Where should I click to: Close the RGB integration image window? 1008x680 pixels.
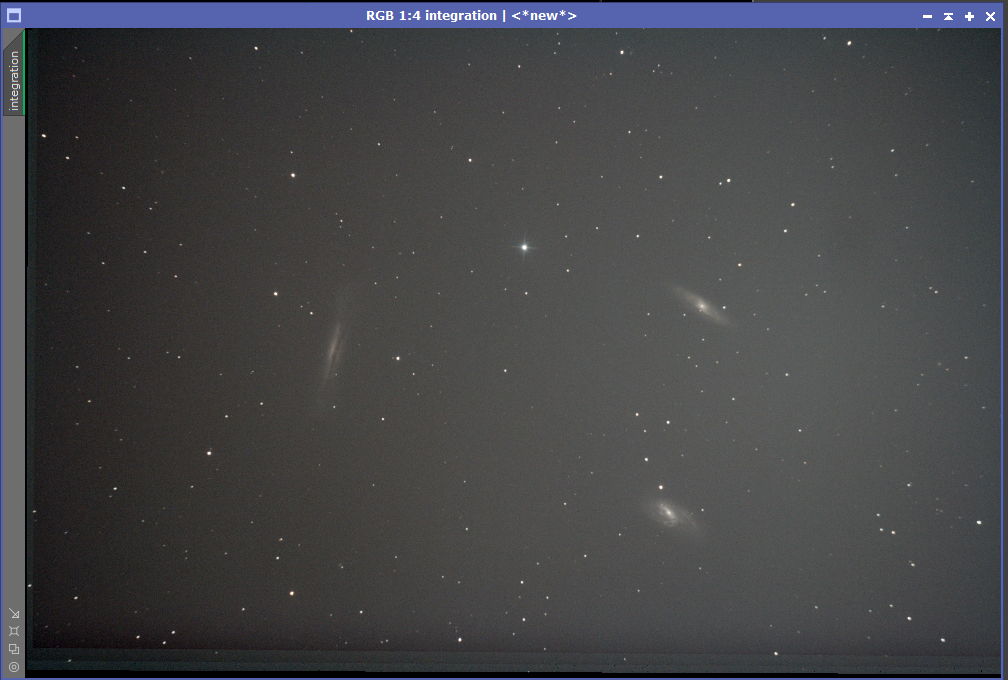pos(991,16)
